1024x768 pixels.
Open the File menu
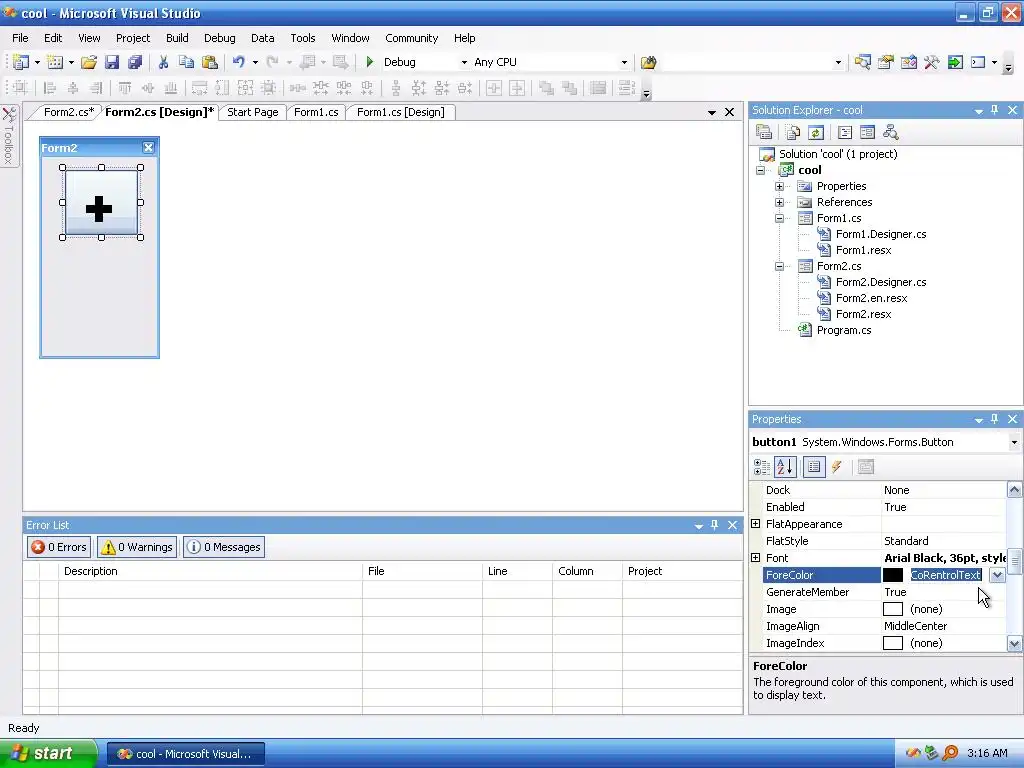point(20,38)
